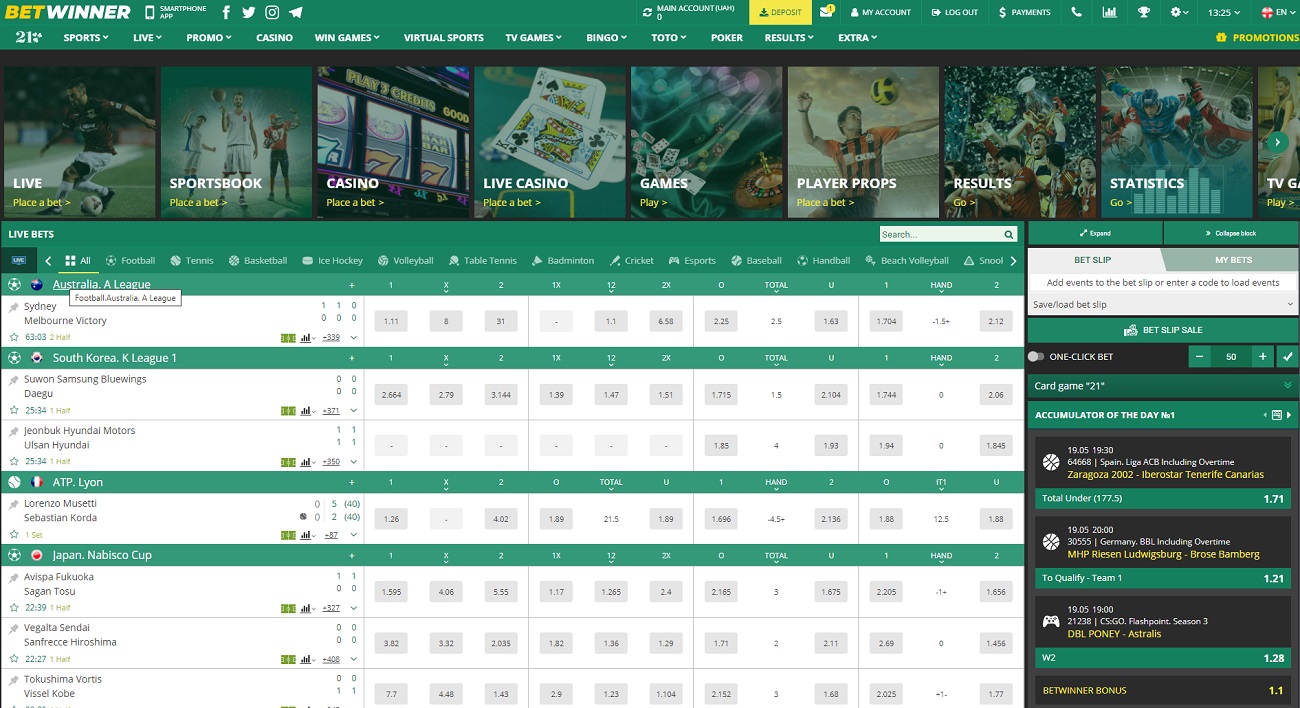This screenshot has height=708, width=1300.
Task: Show next accumulator of the day
Action: (1289, 415)
